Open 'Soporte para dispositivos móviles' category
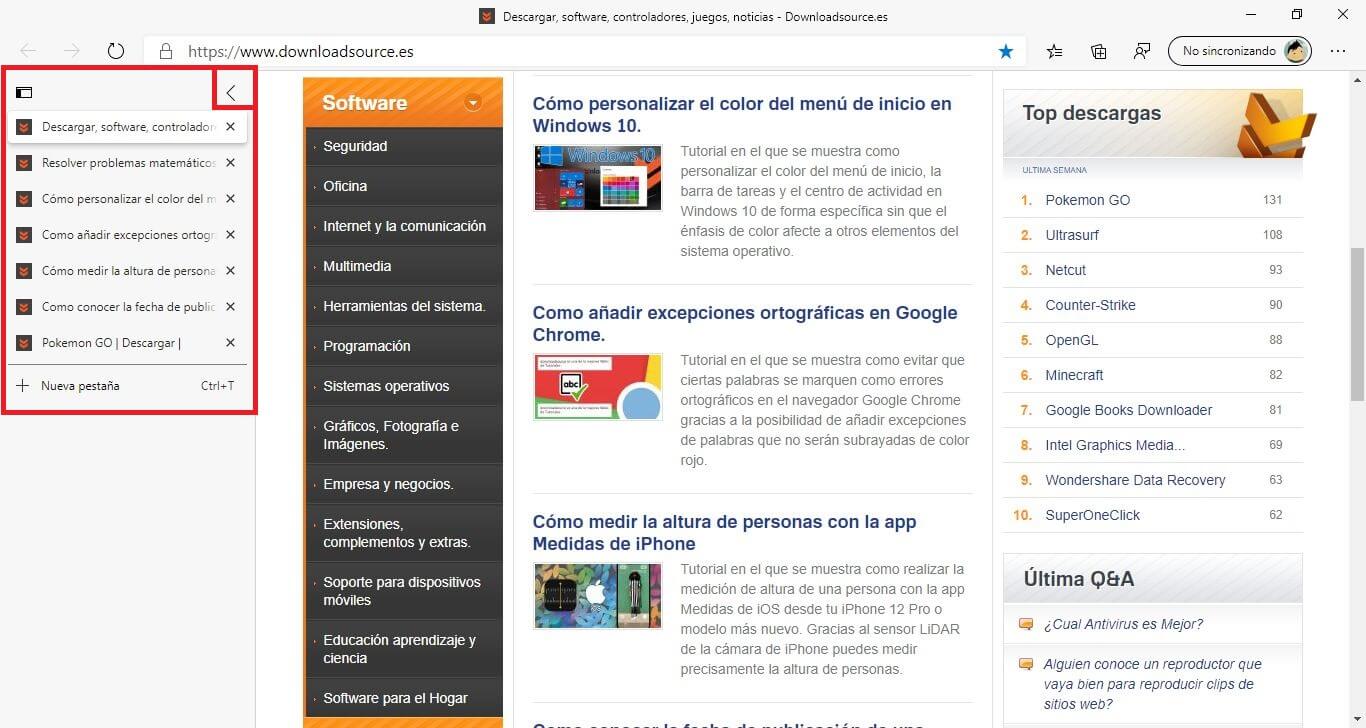Screen dimensions: 1366x728 403,591
